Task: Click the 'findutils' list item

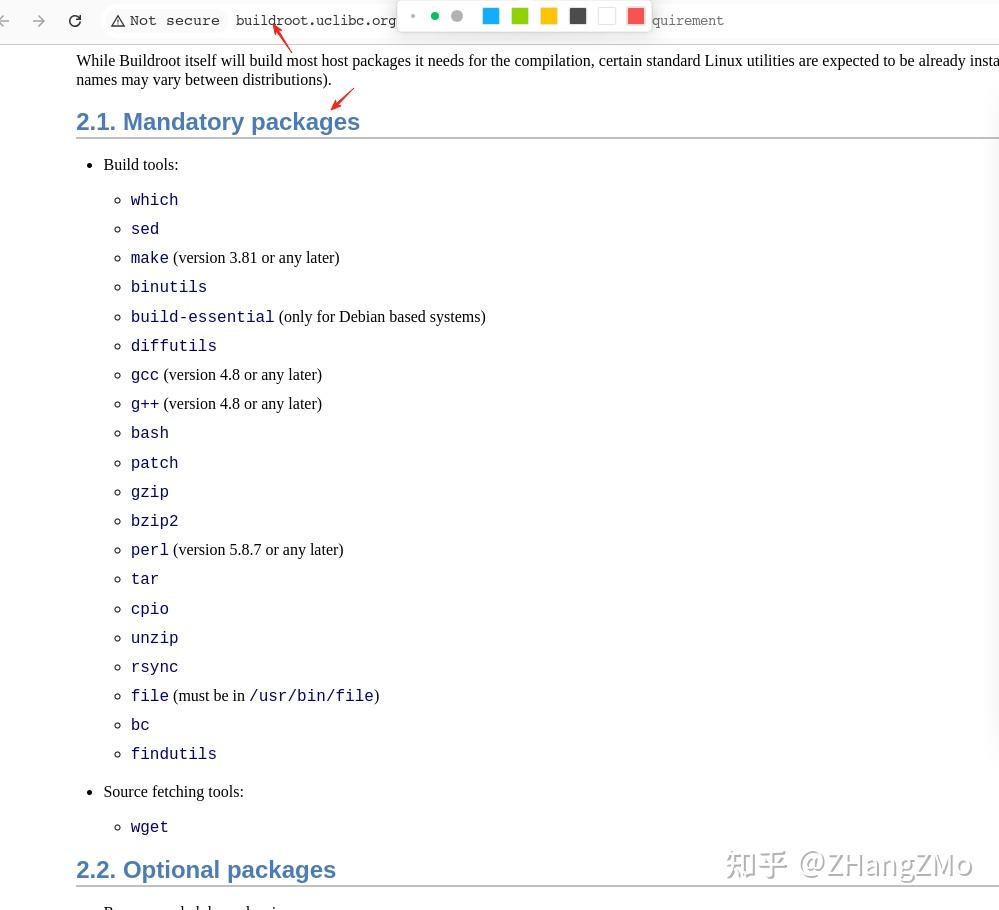Action: [173, 755]
